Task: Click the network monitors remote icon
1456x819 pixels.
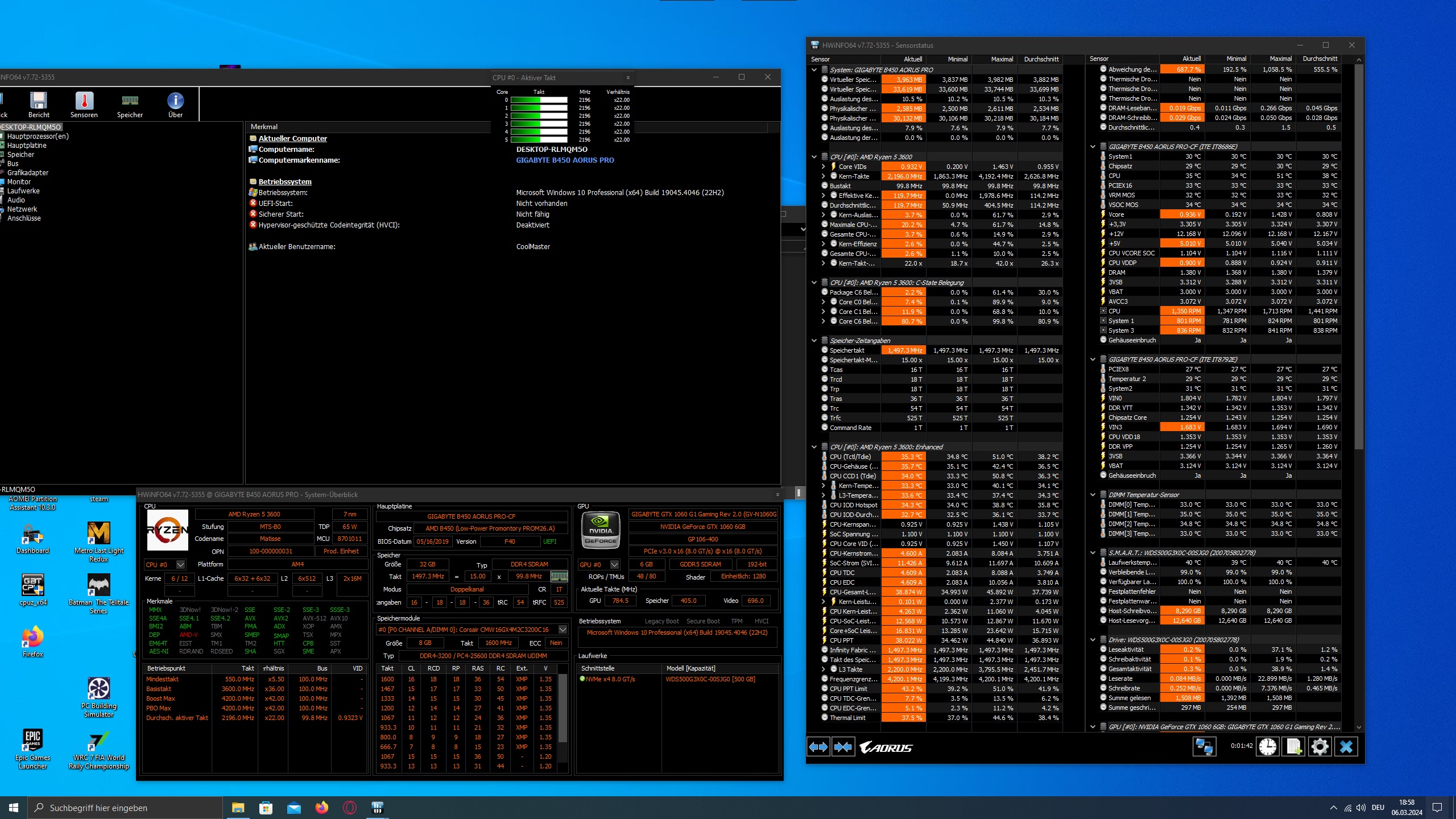Action: pyautogui.click(x=1204, y=747)
